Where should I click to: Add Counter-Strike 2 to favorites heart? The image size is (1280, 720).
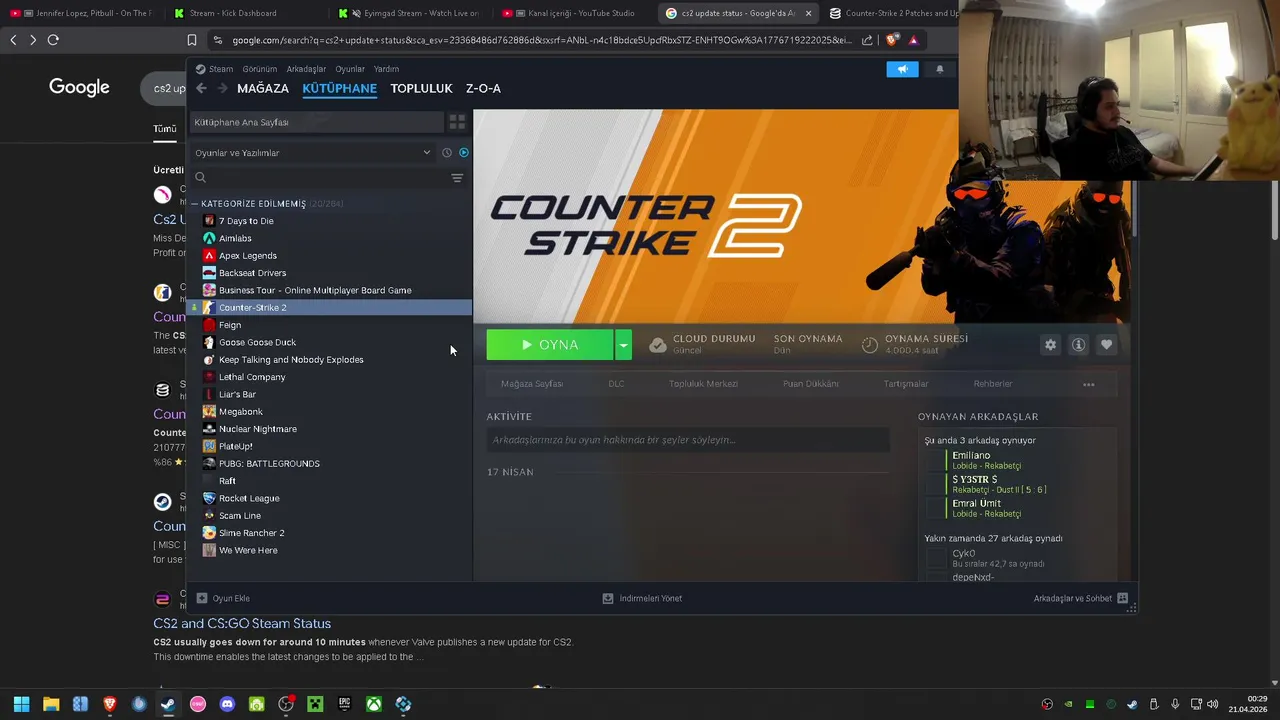pyautogui.click(x=1106, y=345)
